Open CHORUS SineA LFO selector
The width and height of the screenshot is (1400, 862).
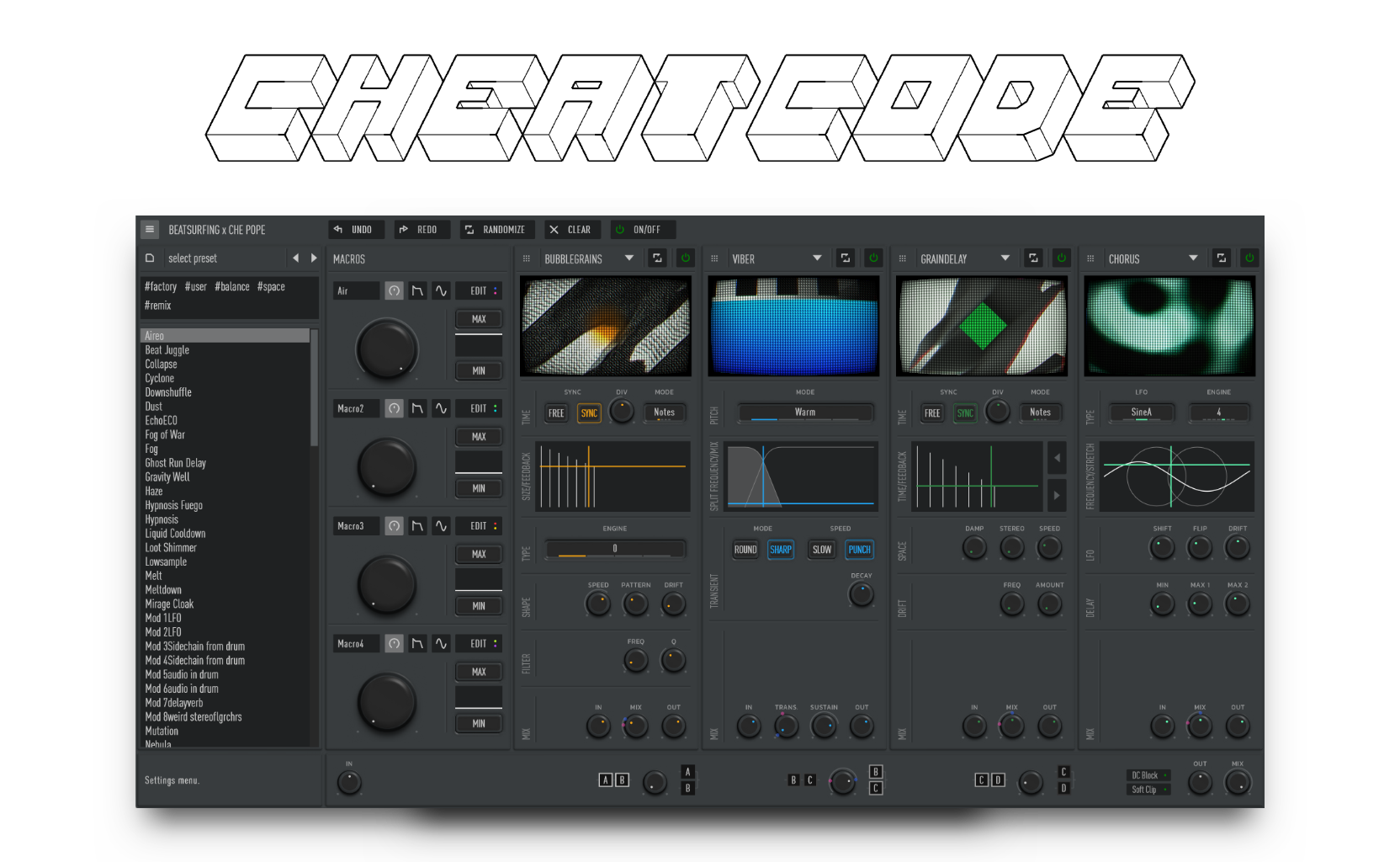(x=1142, y=412)
